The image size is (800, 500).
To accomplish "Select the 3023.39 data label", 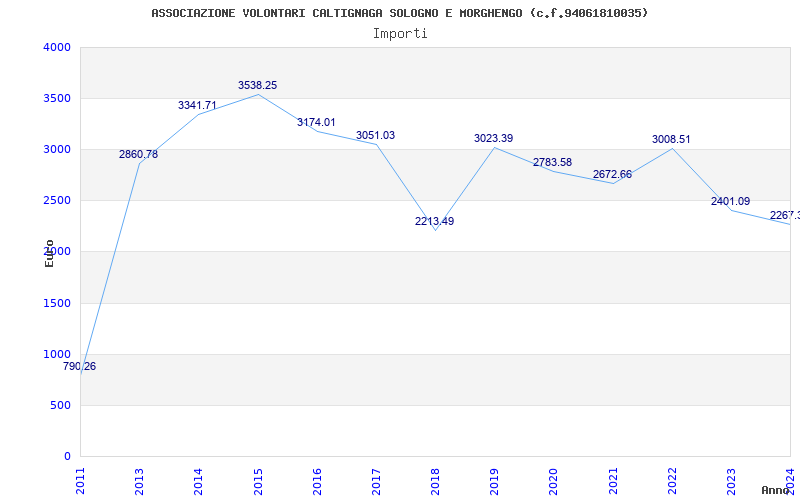I will click(x=493, y=138).
